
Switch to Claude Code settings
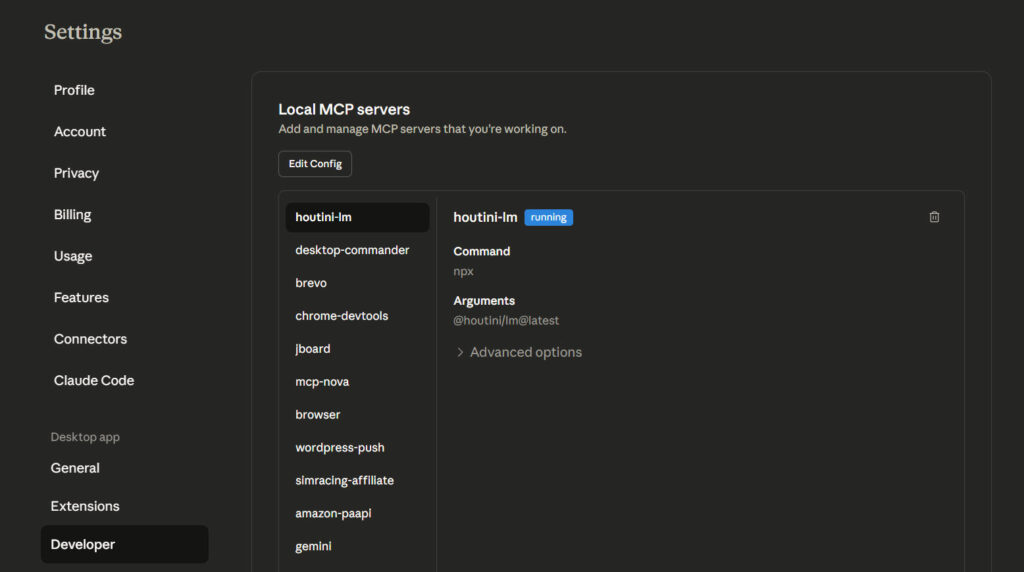coord(94,381)
